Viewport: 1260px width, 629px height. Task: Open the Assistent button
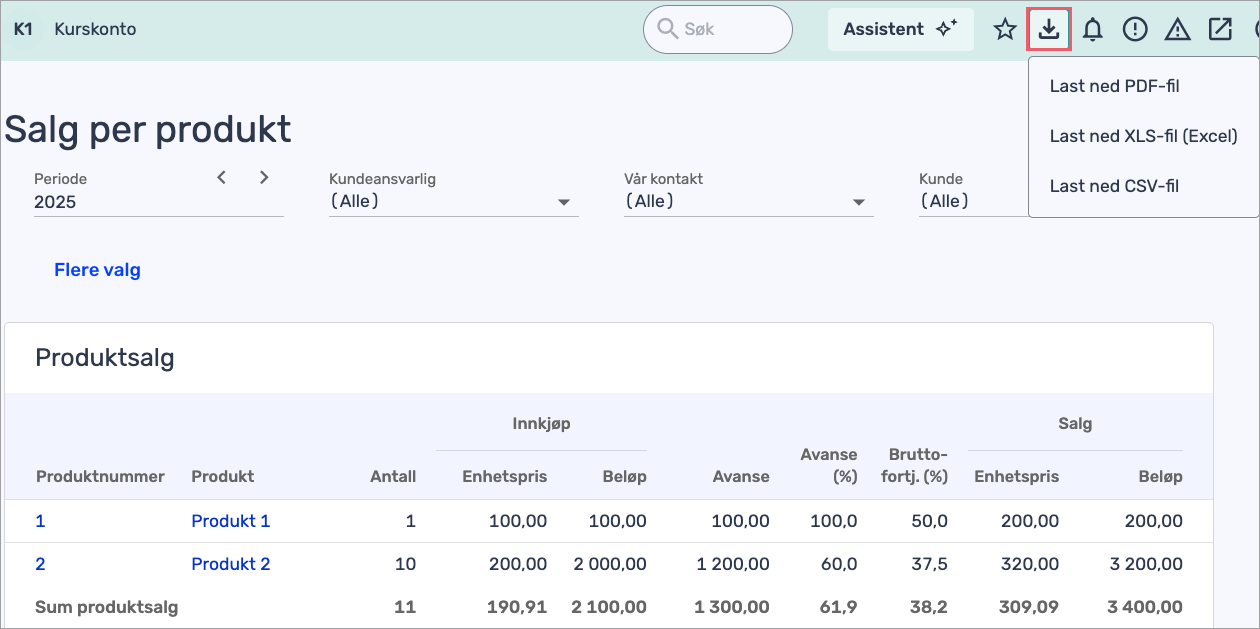[900, 29]
